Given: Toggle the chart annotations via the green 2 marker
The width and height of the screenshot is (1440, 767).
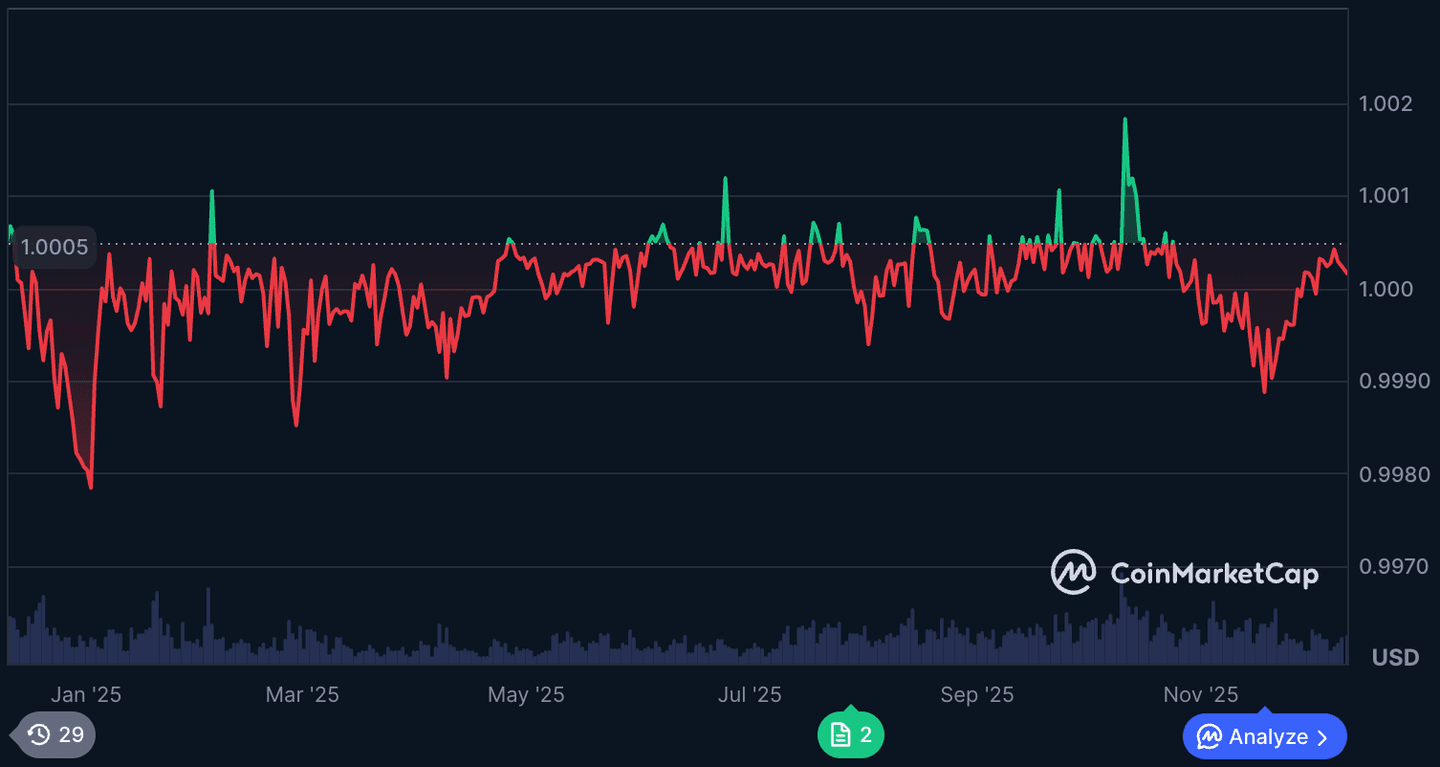Looking at the screenshot, I should tap(850, 734).
